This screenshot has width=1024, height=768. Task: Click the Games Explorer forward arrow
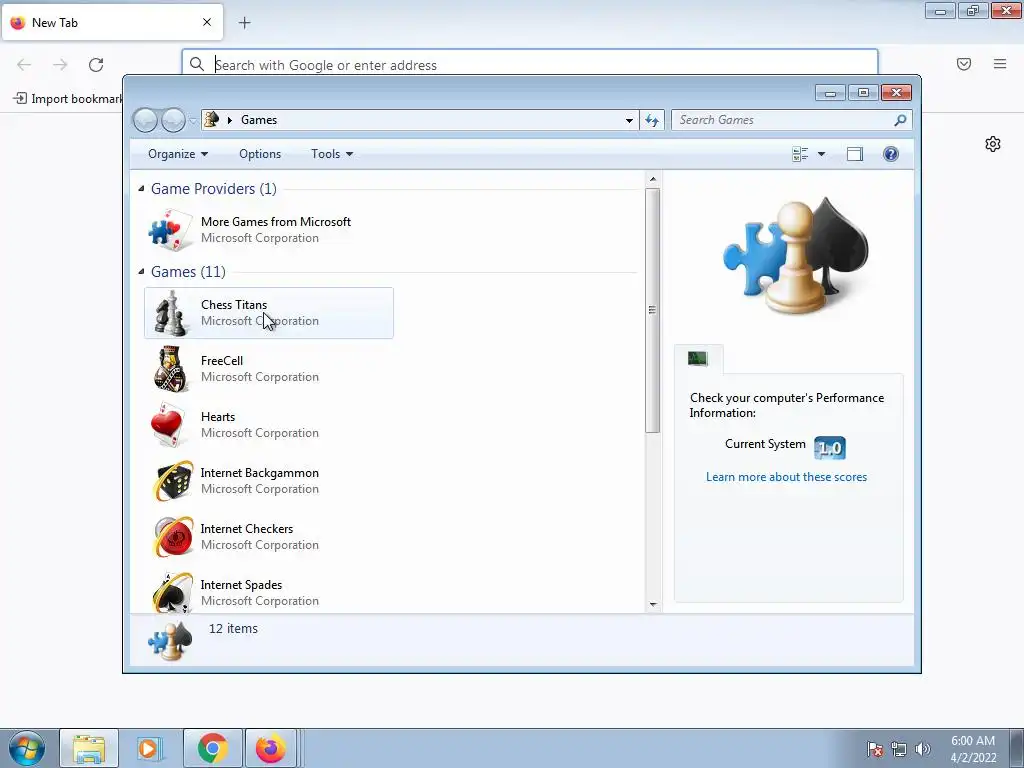(173, 120)
